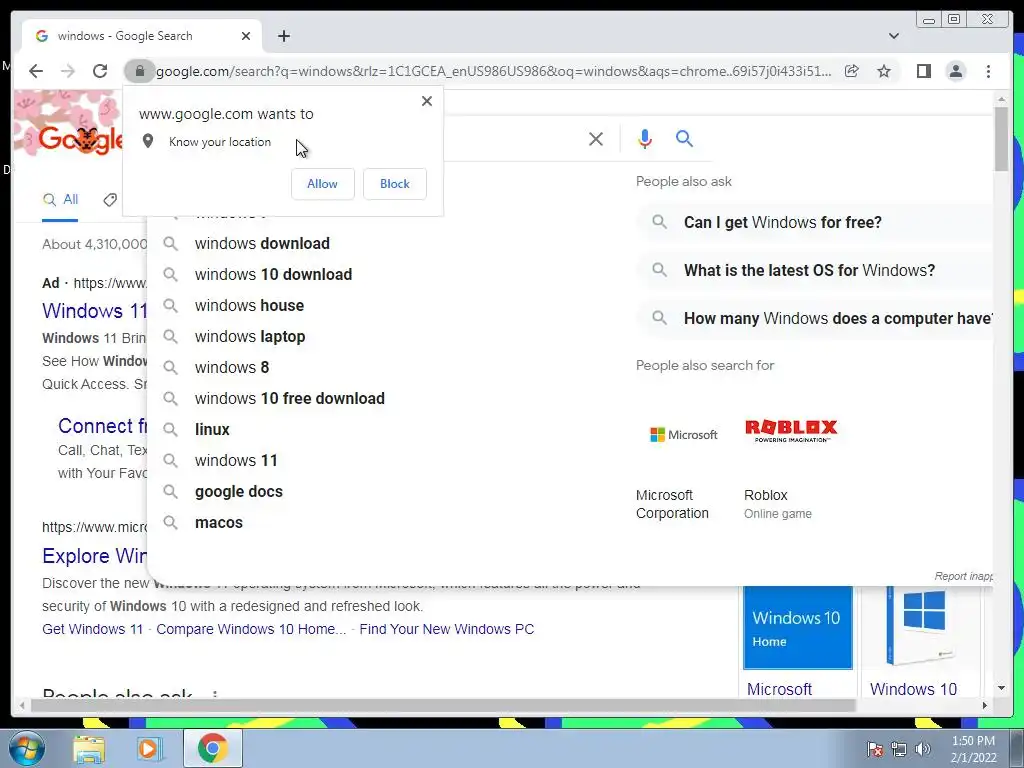The width and height of the screenshot is (1024, 768).
Task: Open the Windows Start menu
Action: tap(26, 748)
